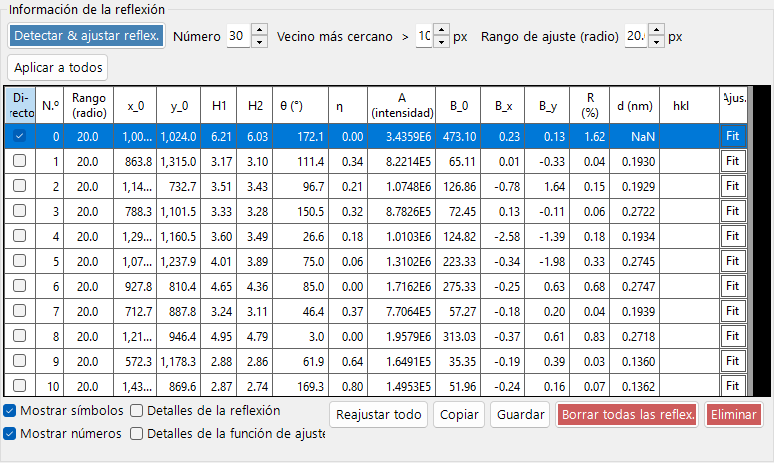Check Directo checkbox for reflection 6
Viewport: 774px width, 463px height.
tap(19, 286)
